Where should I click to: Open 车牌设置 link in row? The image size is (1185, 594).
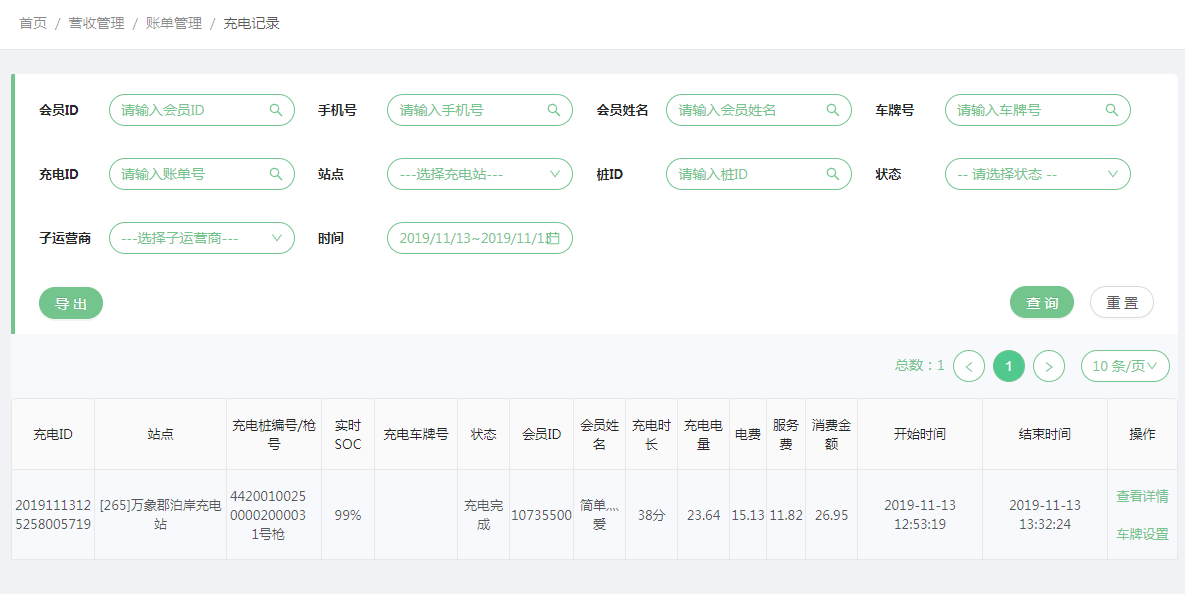pyautogui.click(x=1142, y=534)
